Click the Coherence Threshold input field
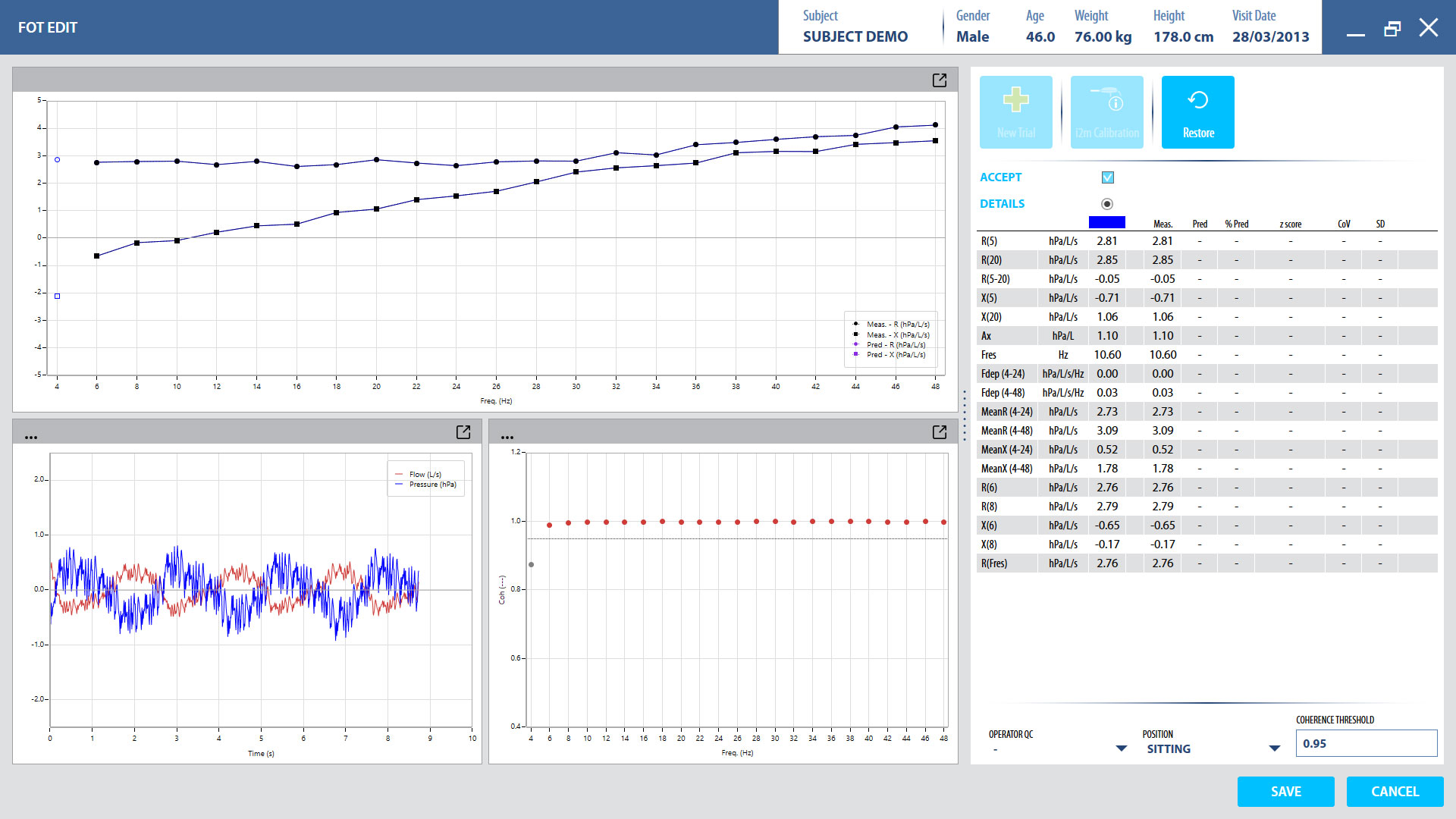The image size is (1456, 819). pyautogui.click(x=1365, y=743)
